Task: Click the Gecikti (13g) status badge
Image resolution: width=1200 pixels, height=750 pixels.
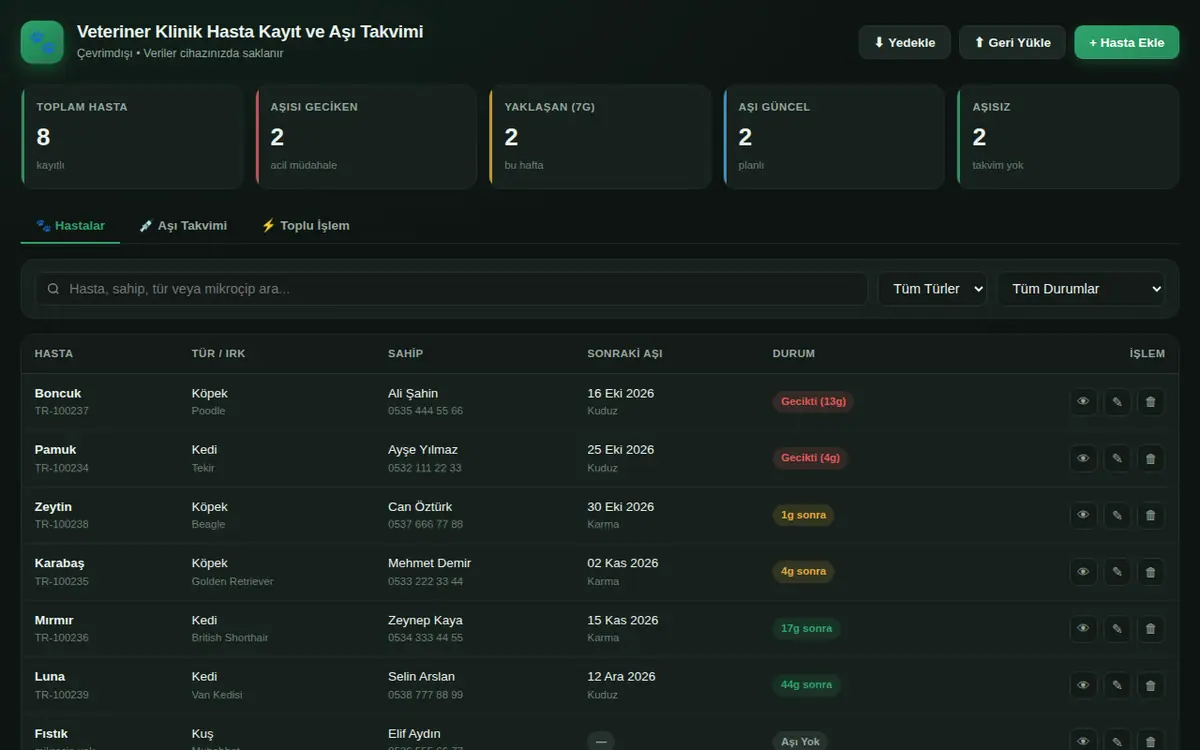Action: pos(813,402)
